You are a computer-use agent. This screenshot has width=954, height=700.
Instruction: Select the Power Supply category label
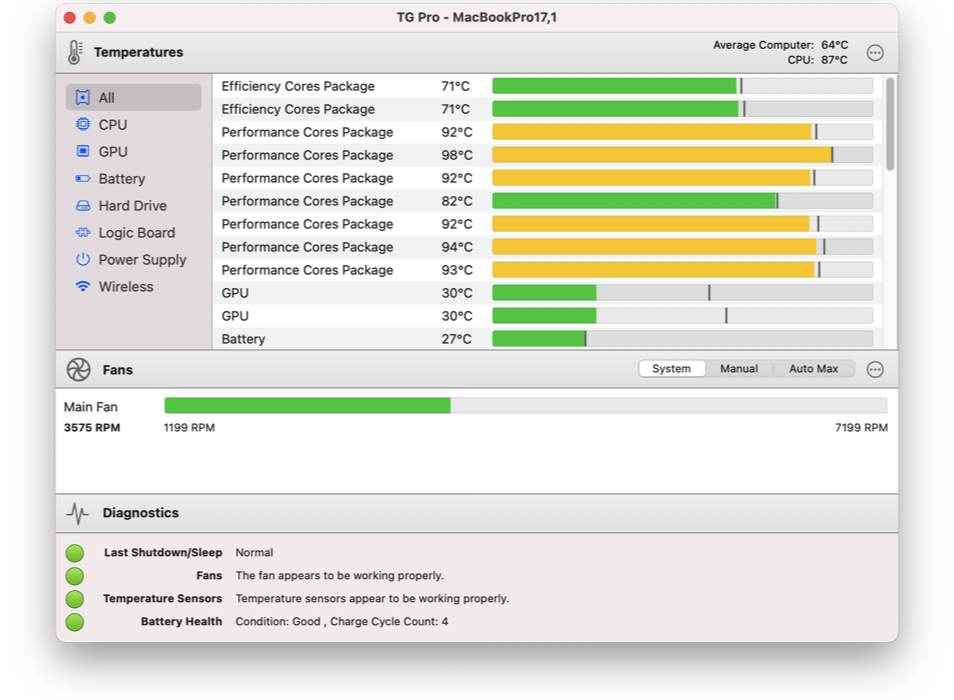point(142,260)
